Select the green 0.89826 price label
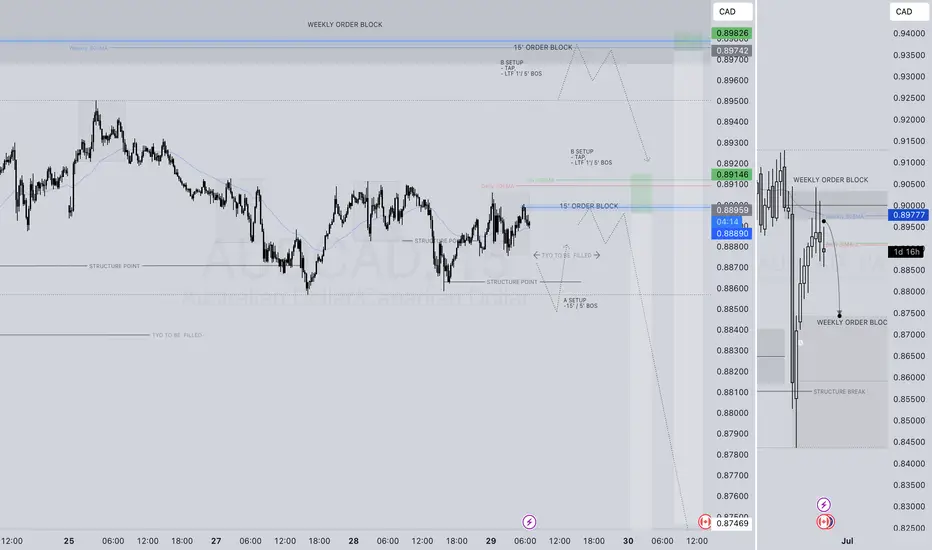The image size is (932, 550). (732, 33)
